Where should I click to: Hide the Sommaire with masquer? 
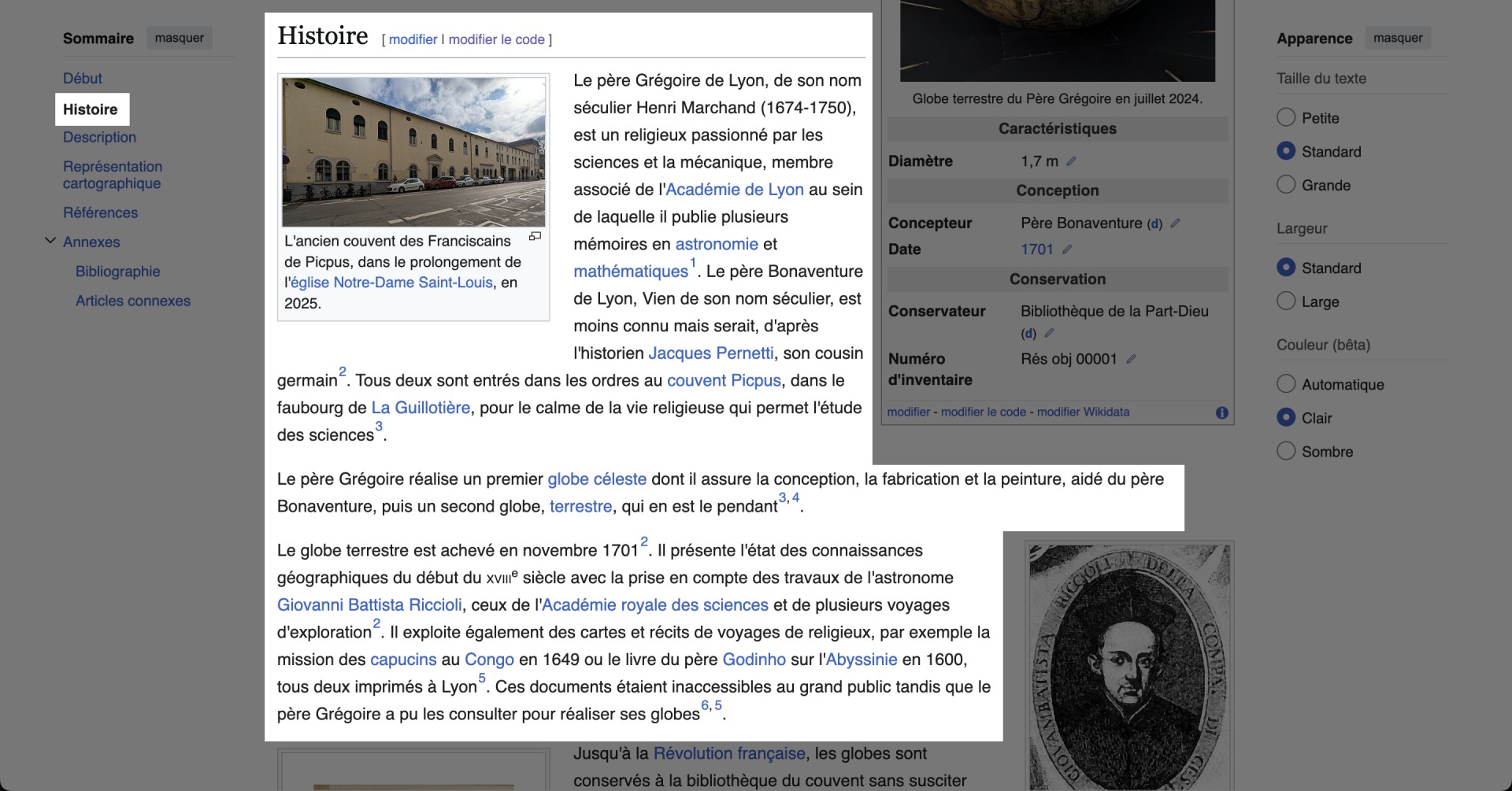pyautogui.click(x=179, y=37)
